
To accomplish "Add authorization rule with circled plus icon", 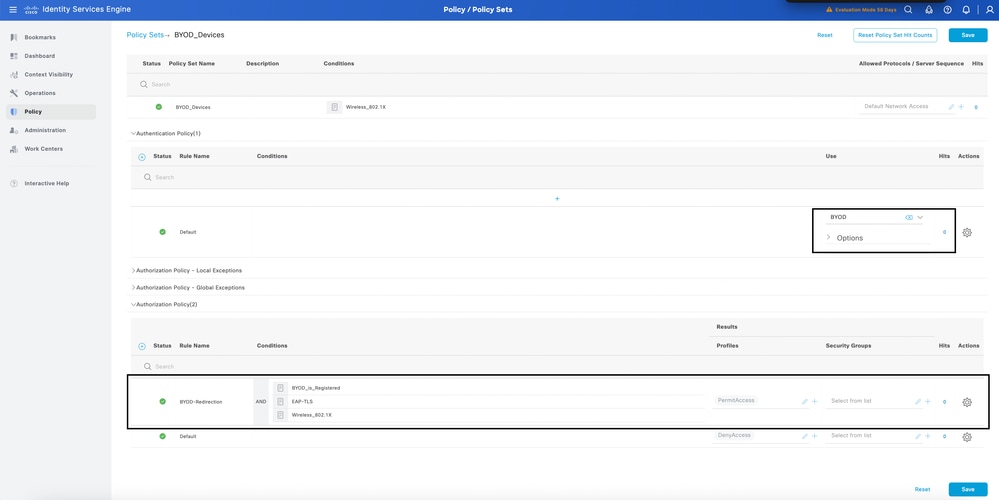I will [x=141, y=346].
